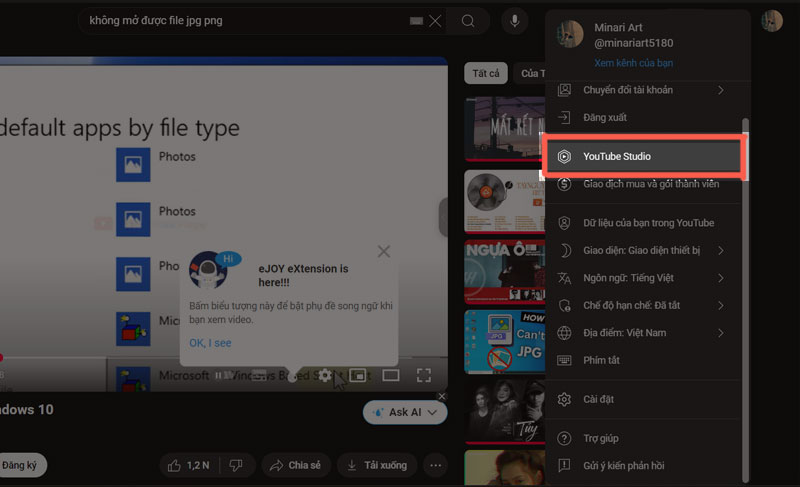Image resolution: width=800 pixels, height=487 pixels.
Task: Open Chuyển đổi tài khoản switch account entry
Action: (x=643, y=90)
